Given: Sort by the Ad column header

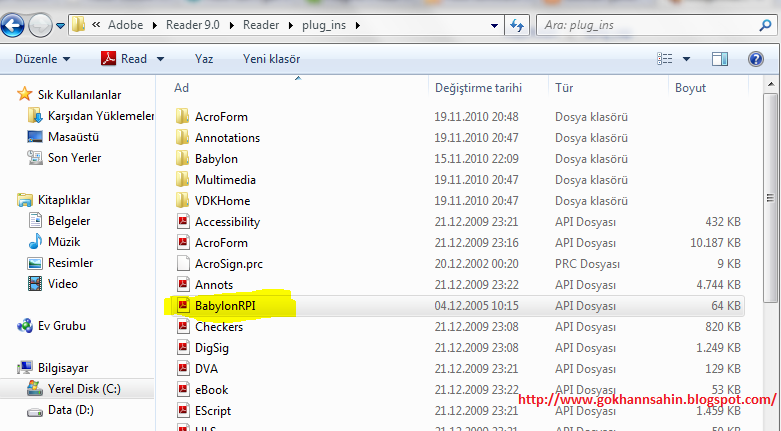Looking at the screenshot, I should [181, 88].
